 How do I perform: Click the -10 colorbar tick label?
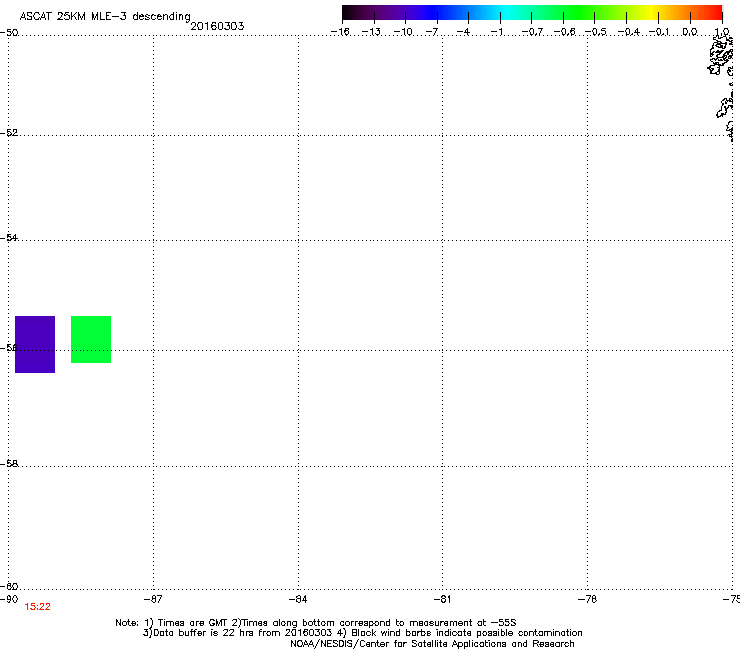[403, 32]
